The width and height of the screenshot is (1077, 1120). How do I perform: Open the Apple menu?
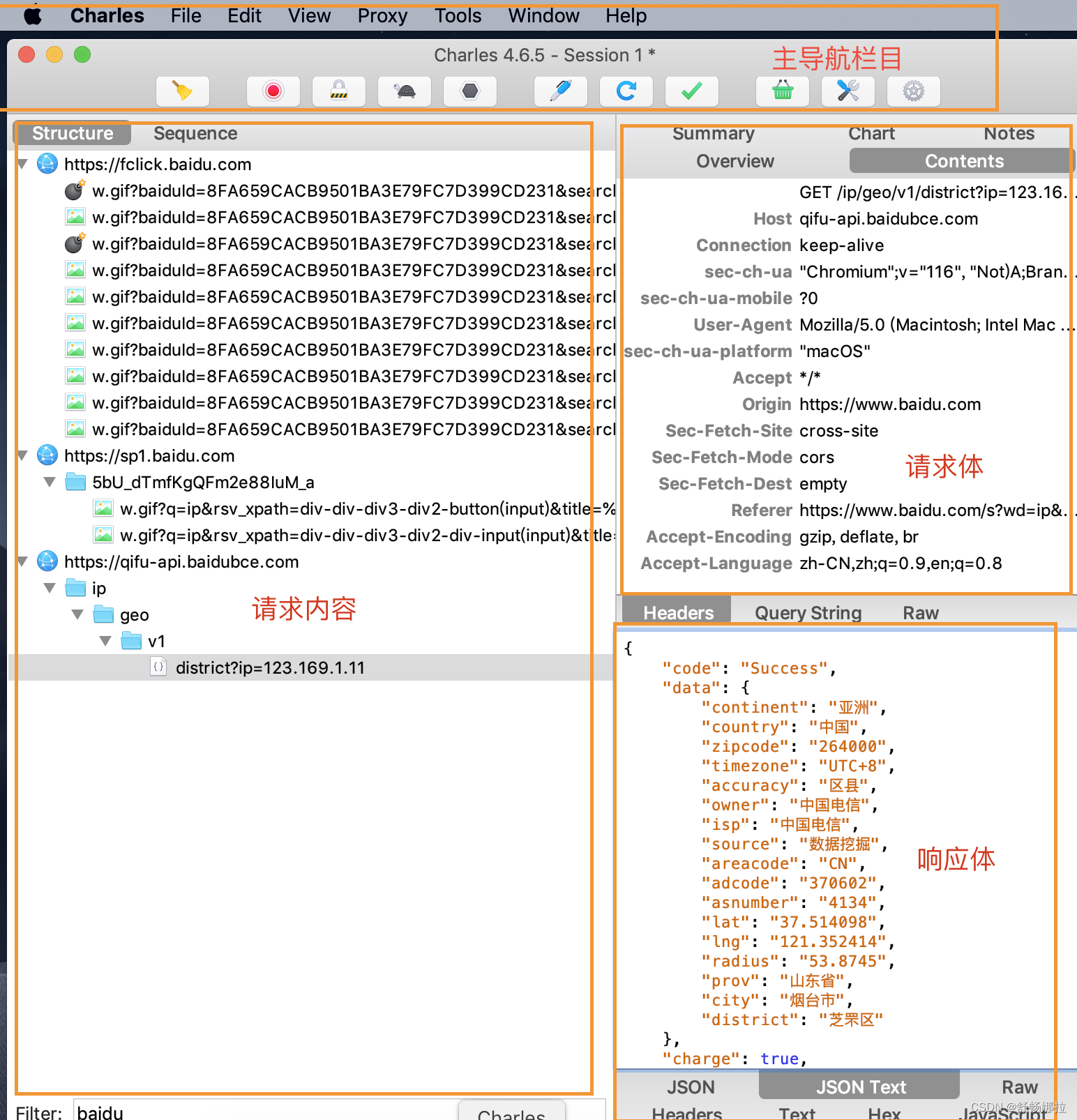(33, 15)
